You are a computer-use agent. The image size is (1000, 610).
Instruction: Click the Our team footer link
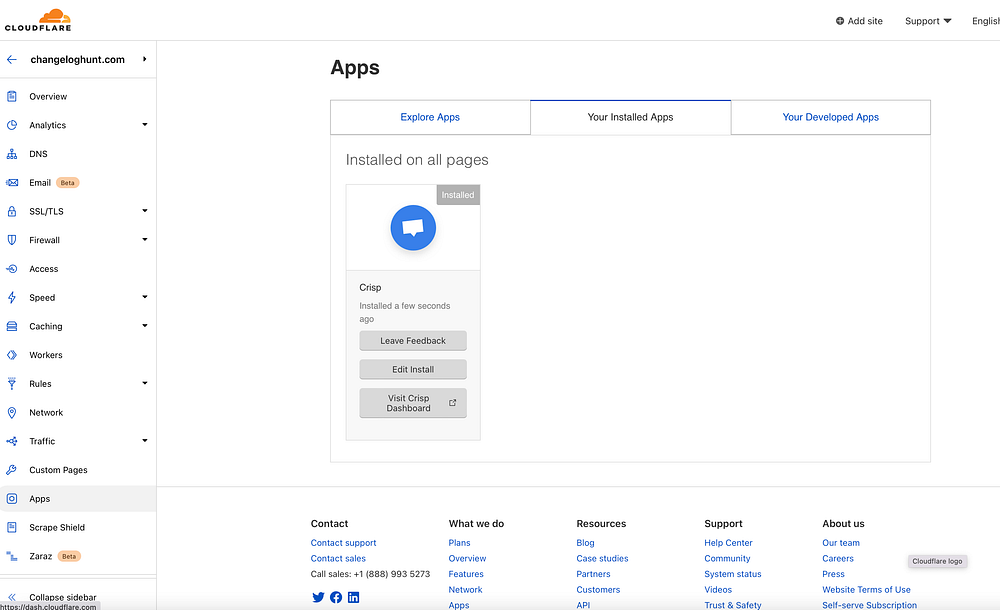841,543
